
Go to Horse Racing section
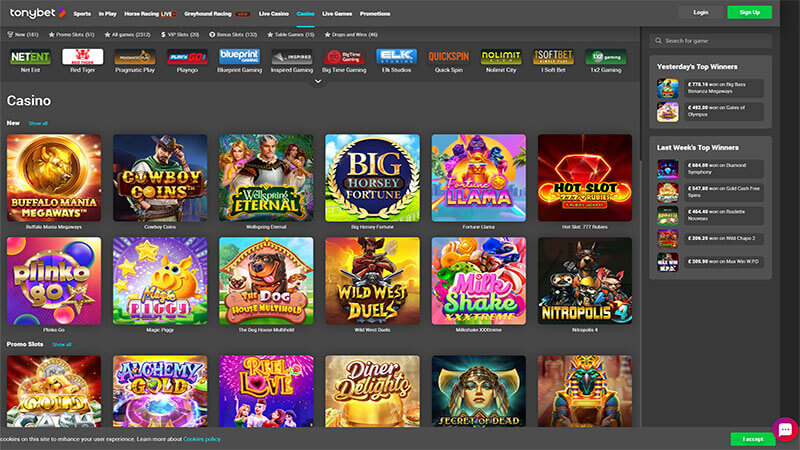point(145,14)
